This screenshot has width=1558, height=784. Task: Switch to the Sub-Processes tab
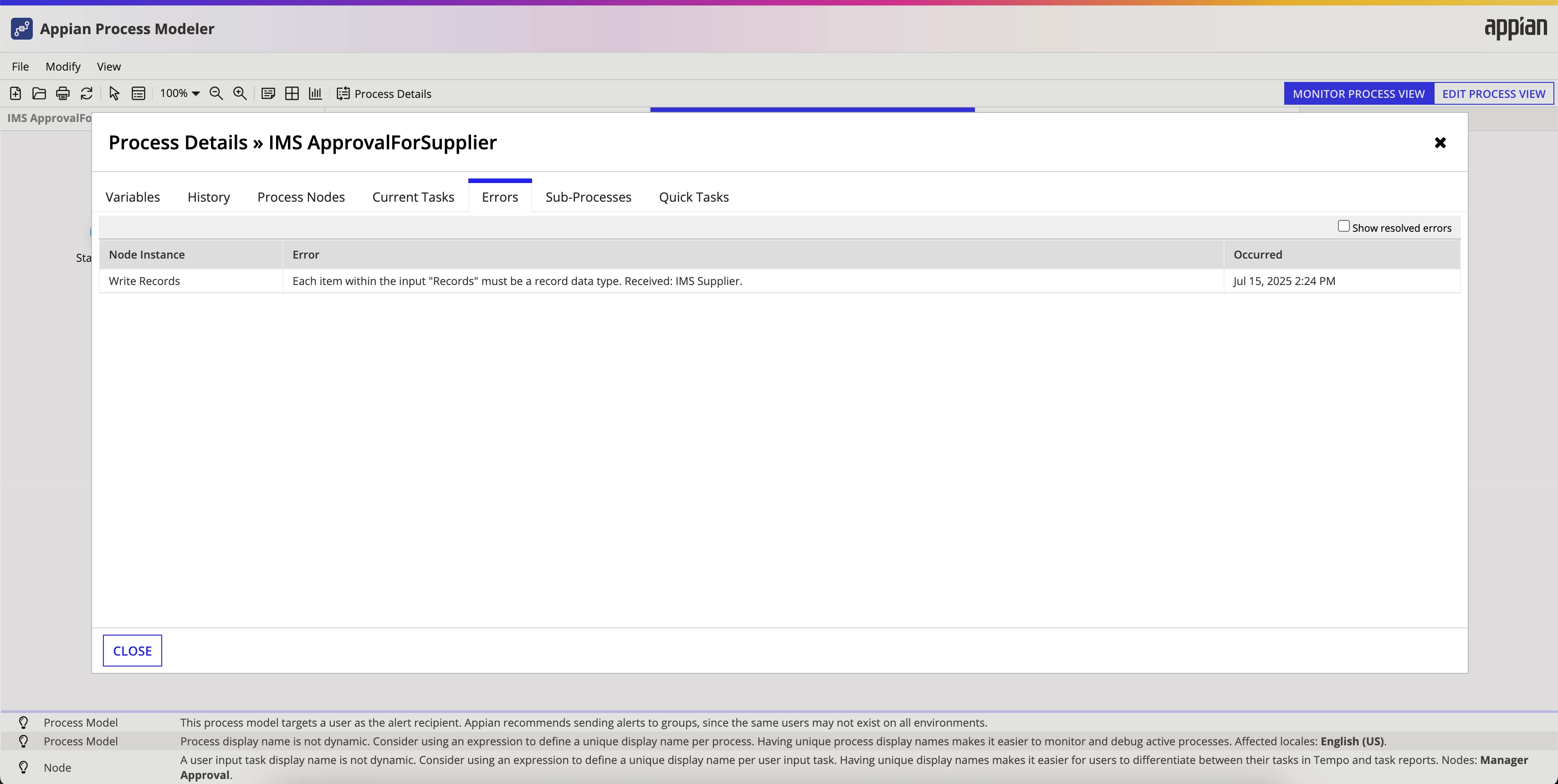pyautogui.click(x=589, y=197)
